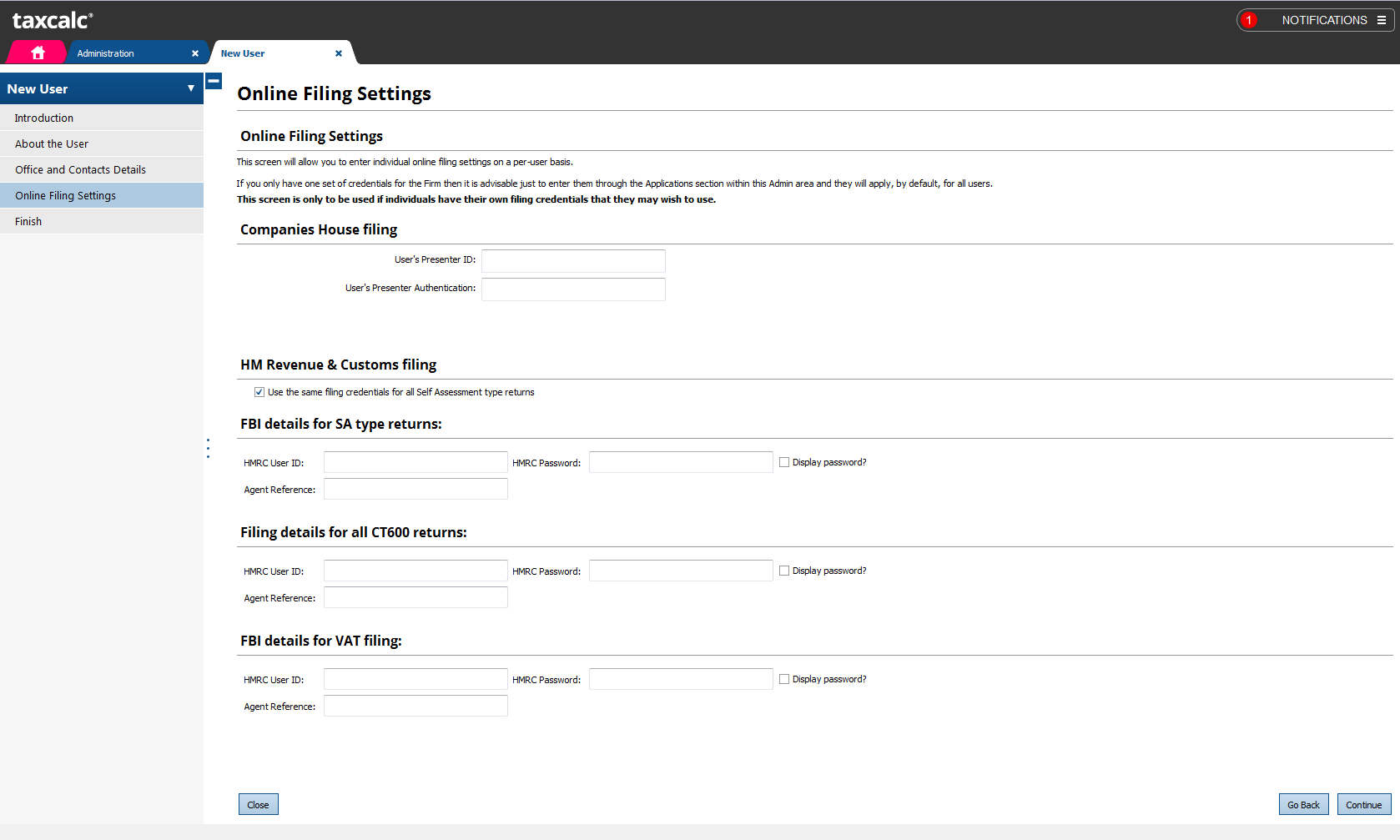Tick Display password for CT600 returns
The height and width of the screenshot is (840, 1400).
[x=784, y=571]
